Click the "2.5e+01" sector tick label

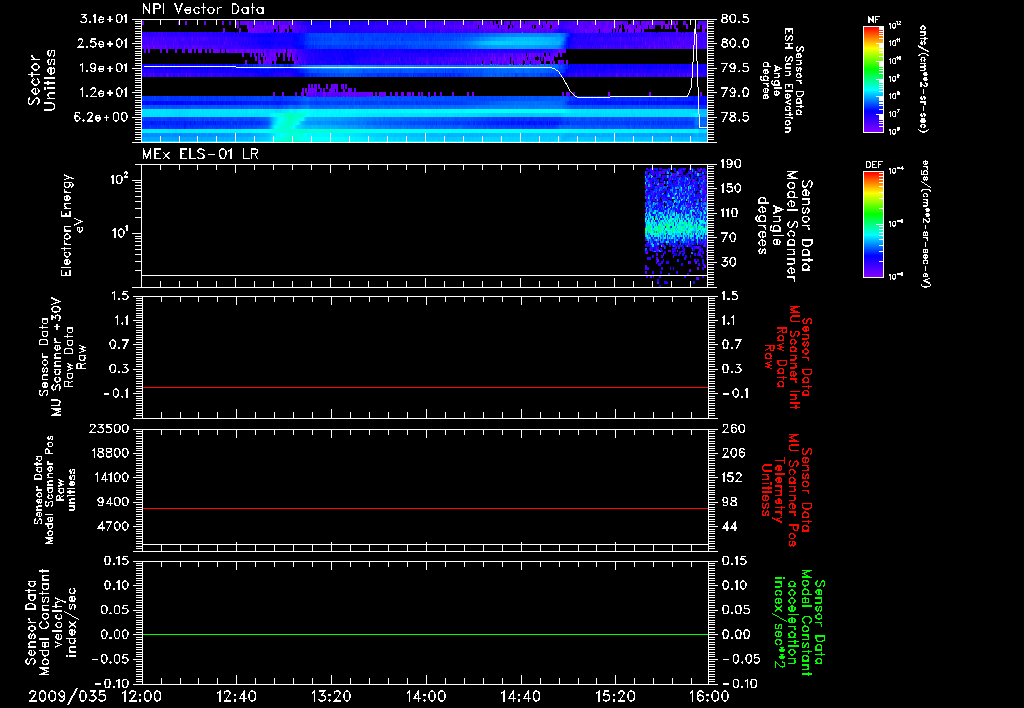pos(104,43)
